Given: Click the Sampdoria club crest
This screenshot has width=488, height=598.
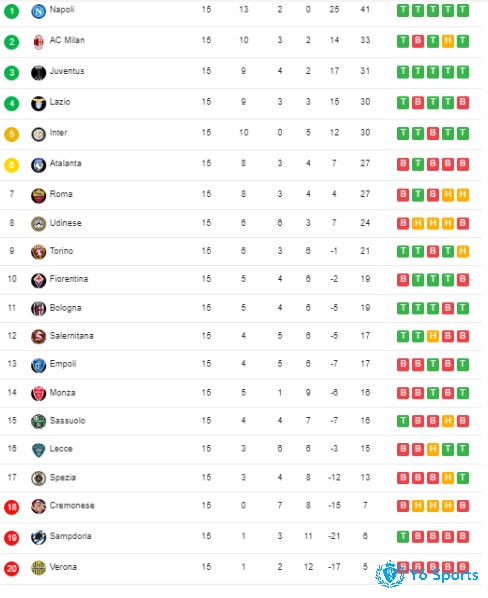Looking at the screenshot, I should (x=38, y=537).
